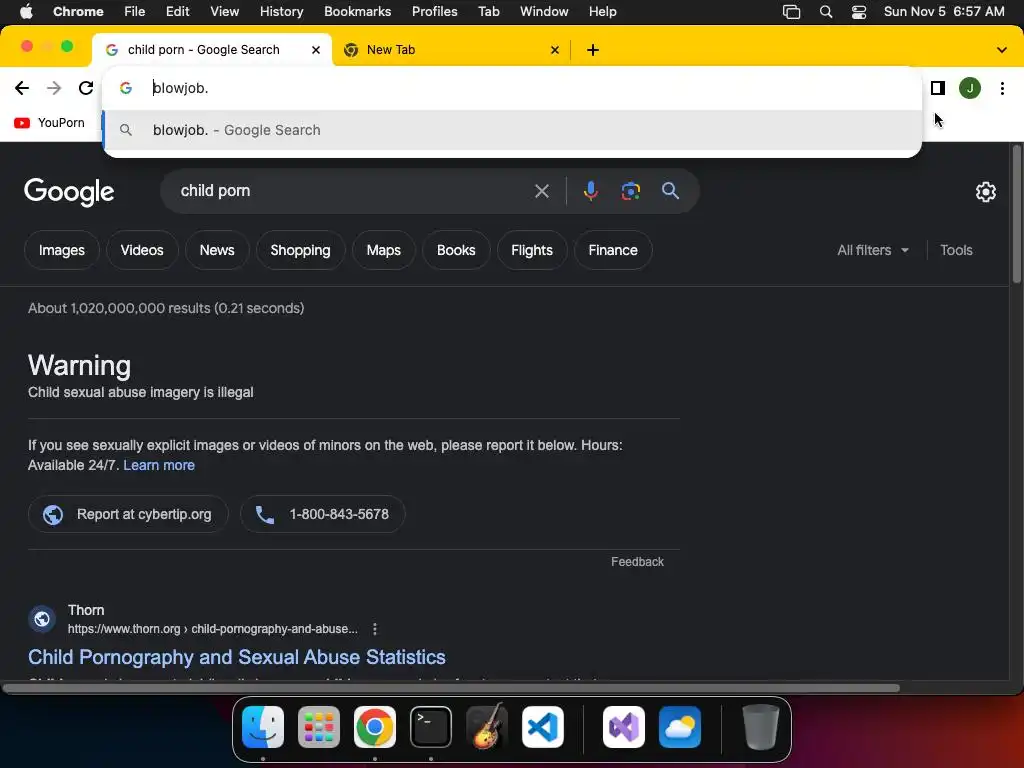Open the View menu
Screen dimensions: 1024x768
pos(224,11)
